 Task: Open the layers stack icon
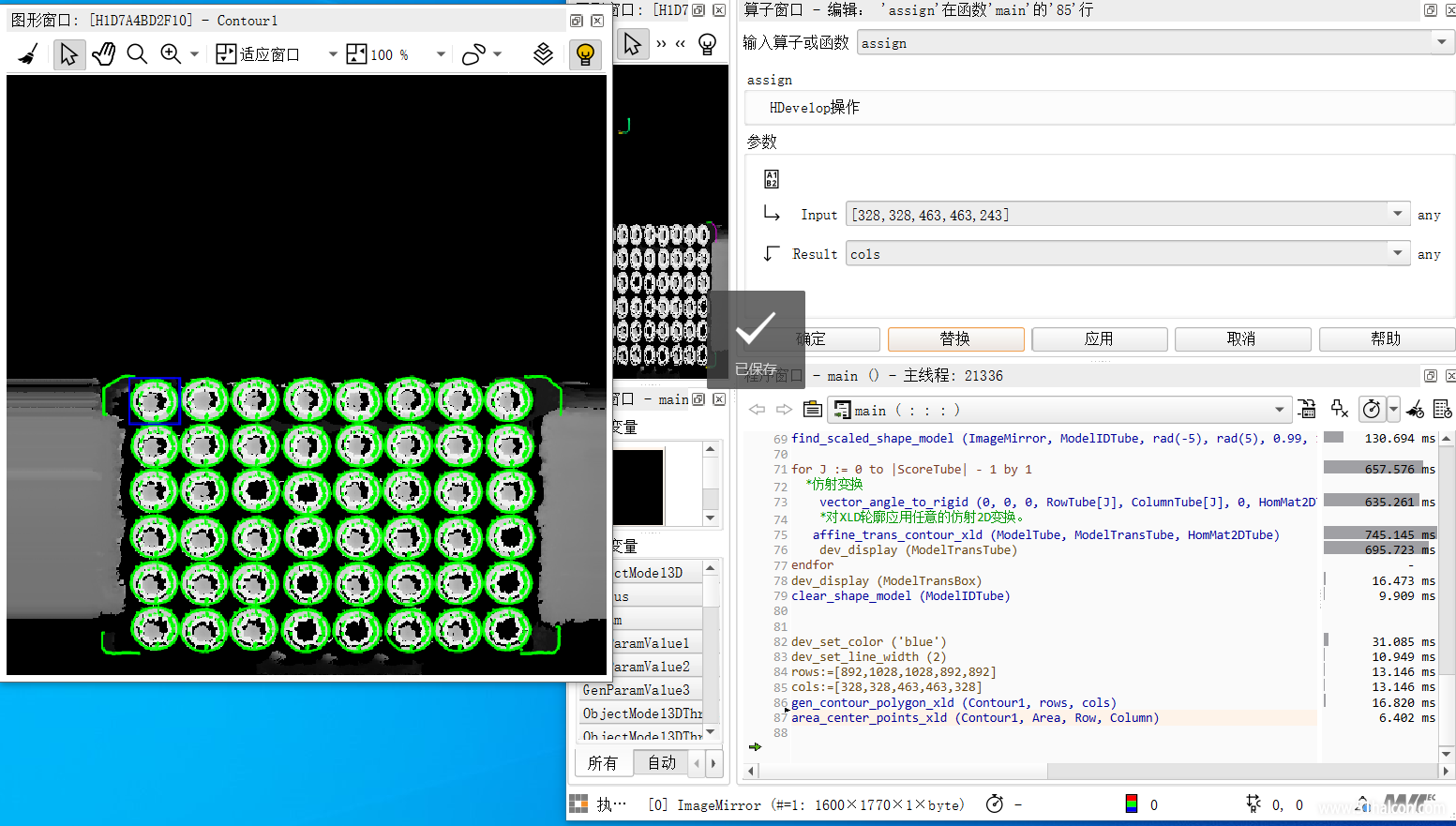[x=543, y=54]
